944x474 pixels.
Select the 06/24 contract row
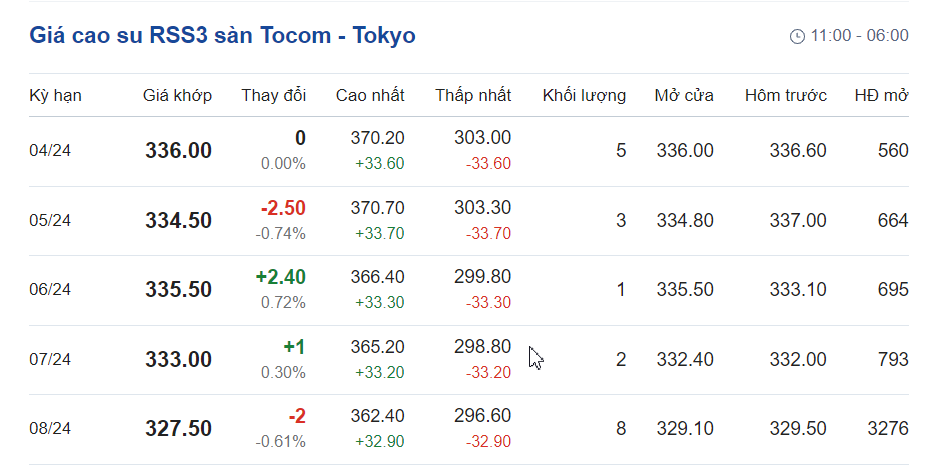point(50,290)
